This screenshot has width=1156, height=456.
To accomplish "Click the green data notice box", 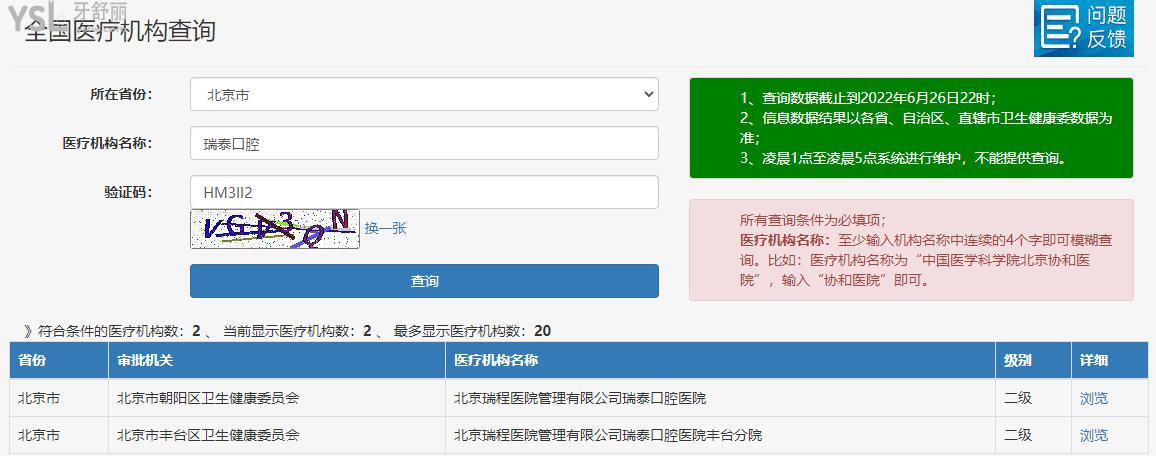I will 911,127.
